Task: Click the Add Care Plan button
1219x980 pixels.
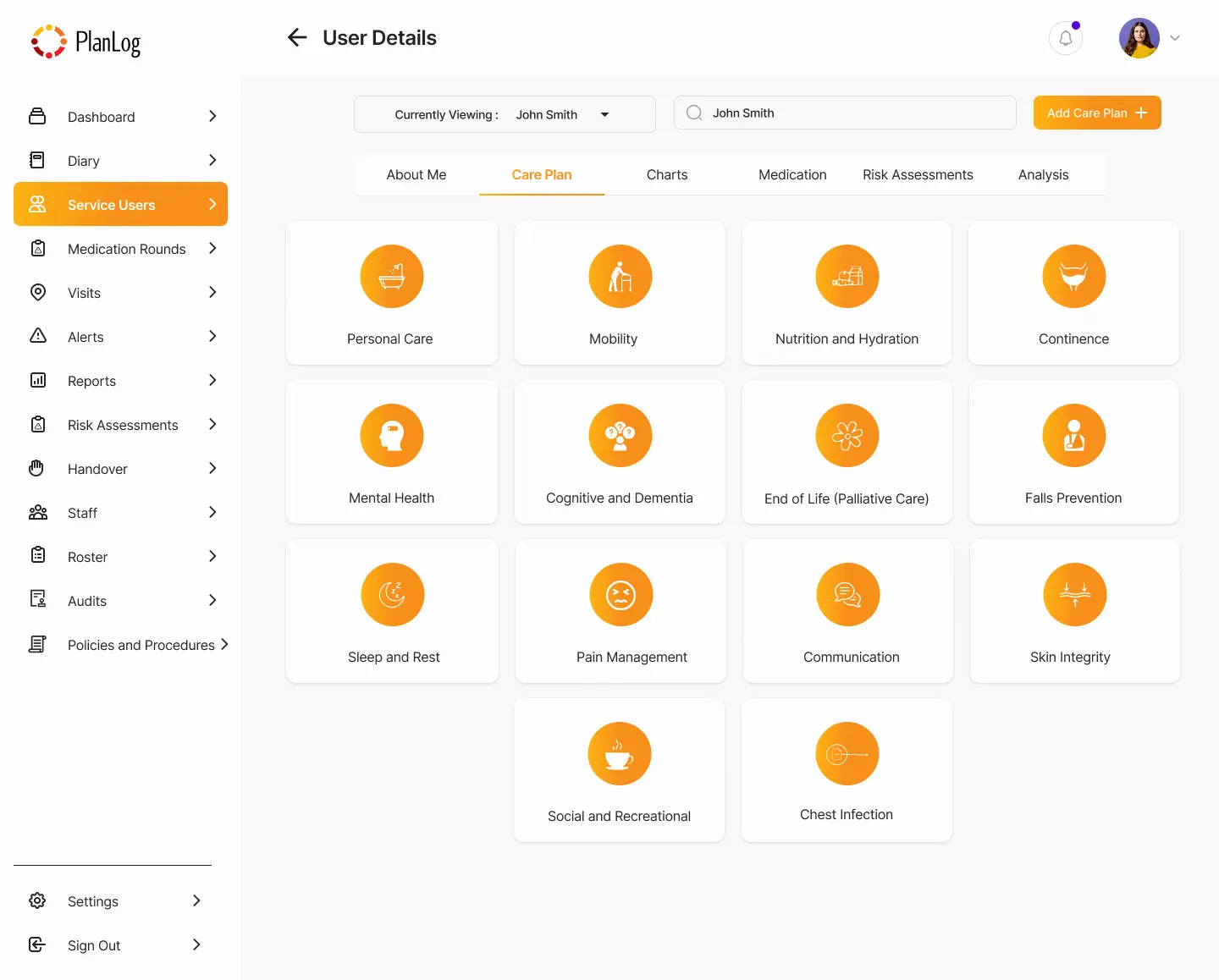Action: point(1096,113)
